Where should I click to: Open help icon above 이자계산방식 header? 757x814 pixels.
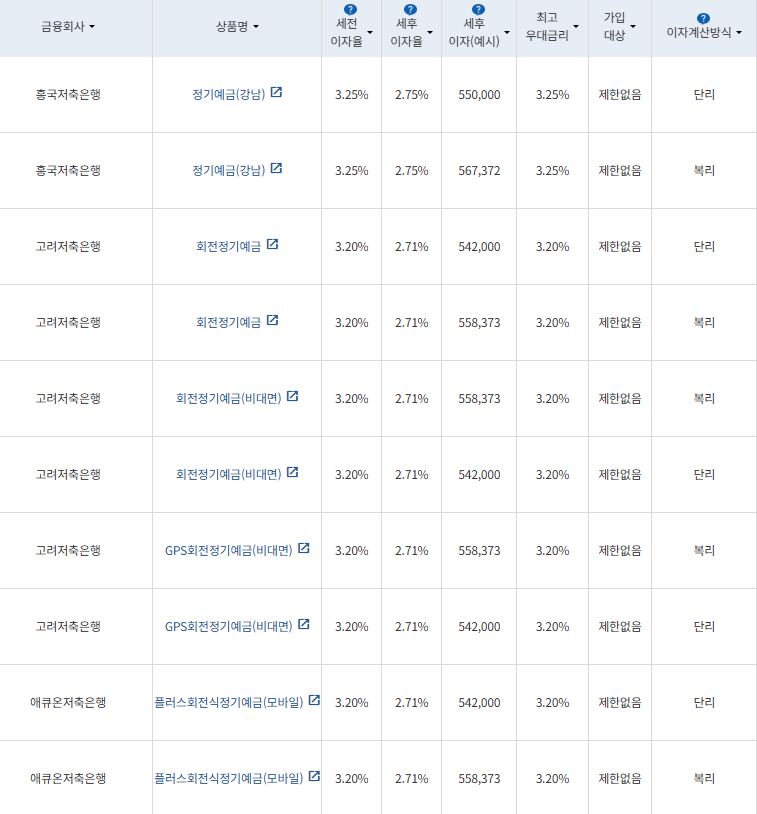click(x=703, y=19)
